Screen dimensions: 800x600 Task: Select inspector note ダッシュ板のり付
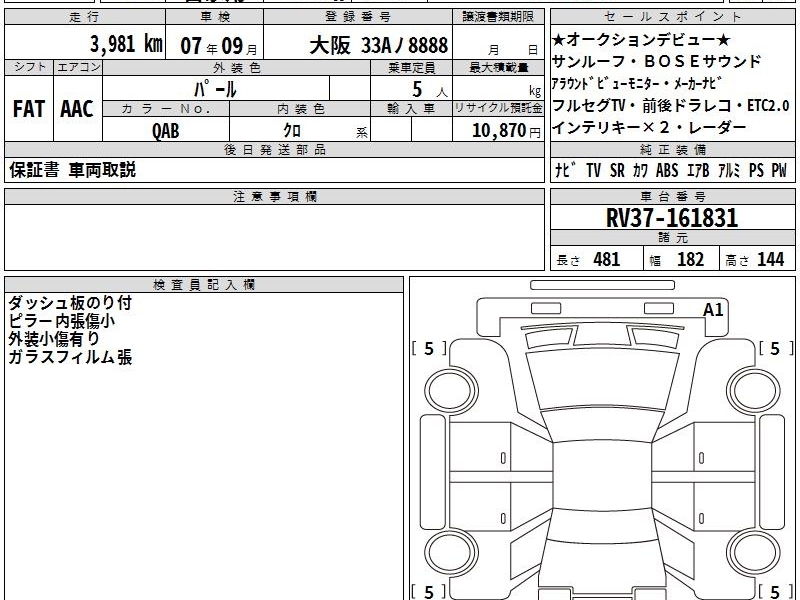pos(70,303)
